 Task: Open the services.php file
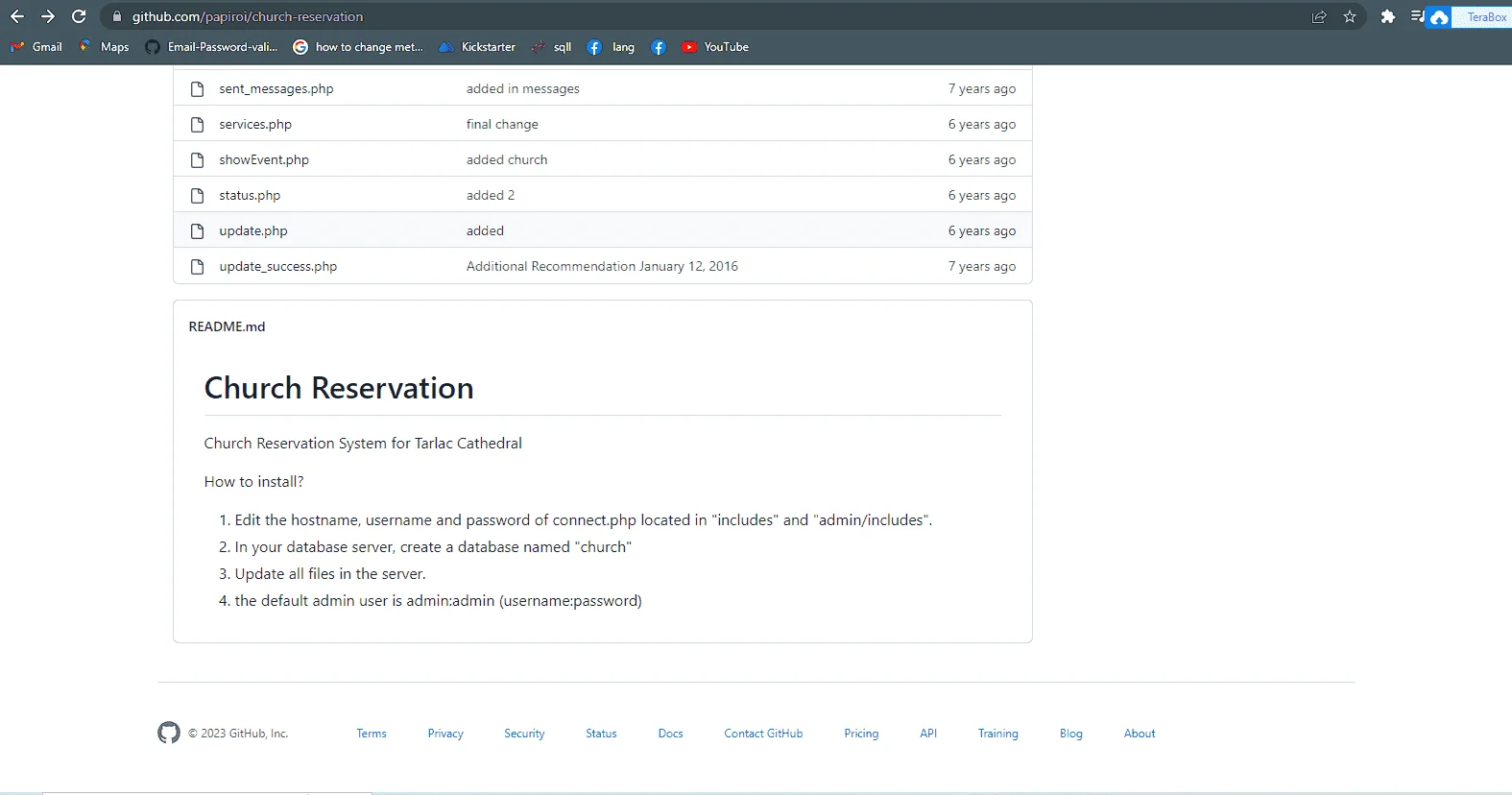[x=255, y=124]
